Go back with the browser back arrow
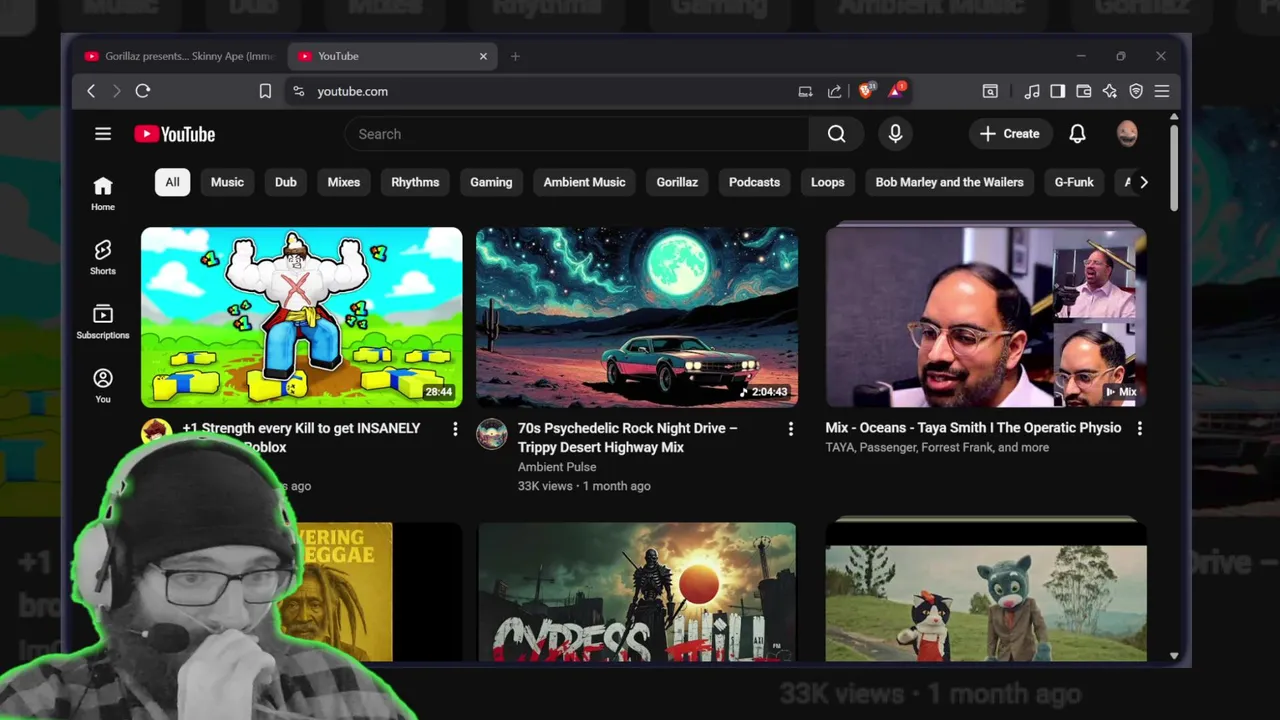Viewport: 1280px width, 720px height. [x=91, y=91]
